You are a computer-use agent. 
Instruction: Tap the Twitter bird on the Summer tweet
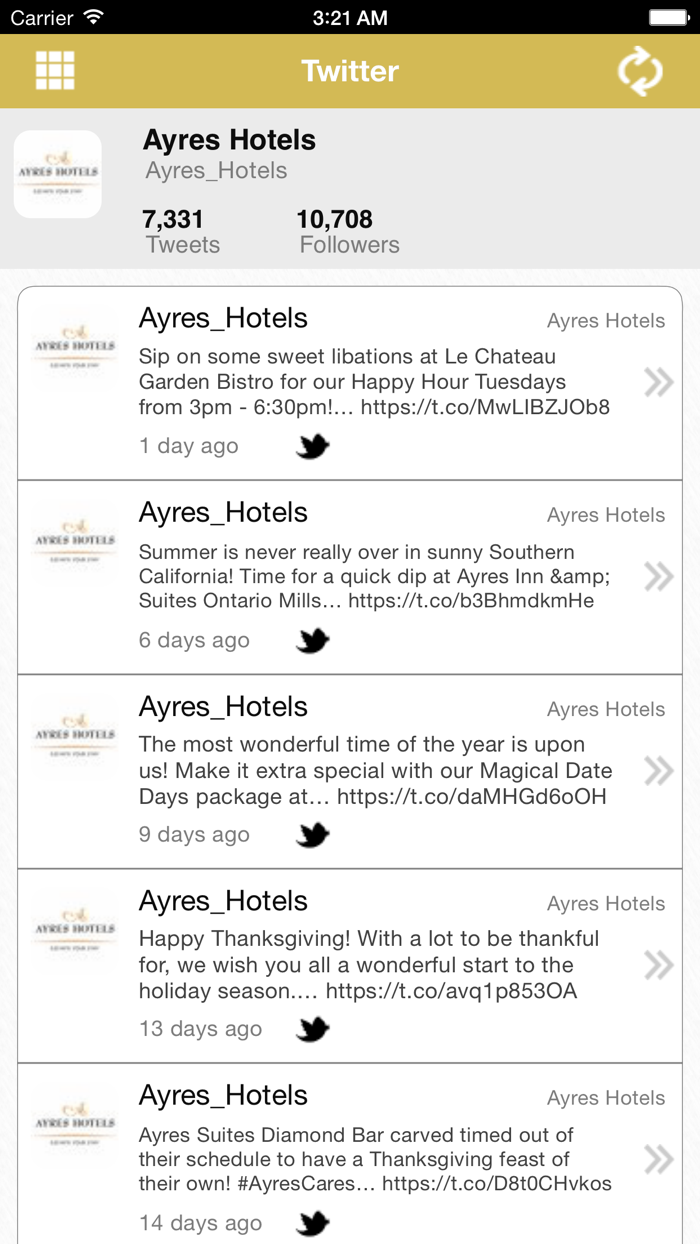[311, 640]
